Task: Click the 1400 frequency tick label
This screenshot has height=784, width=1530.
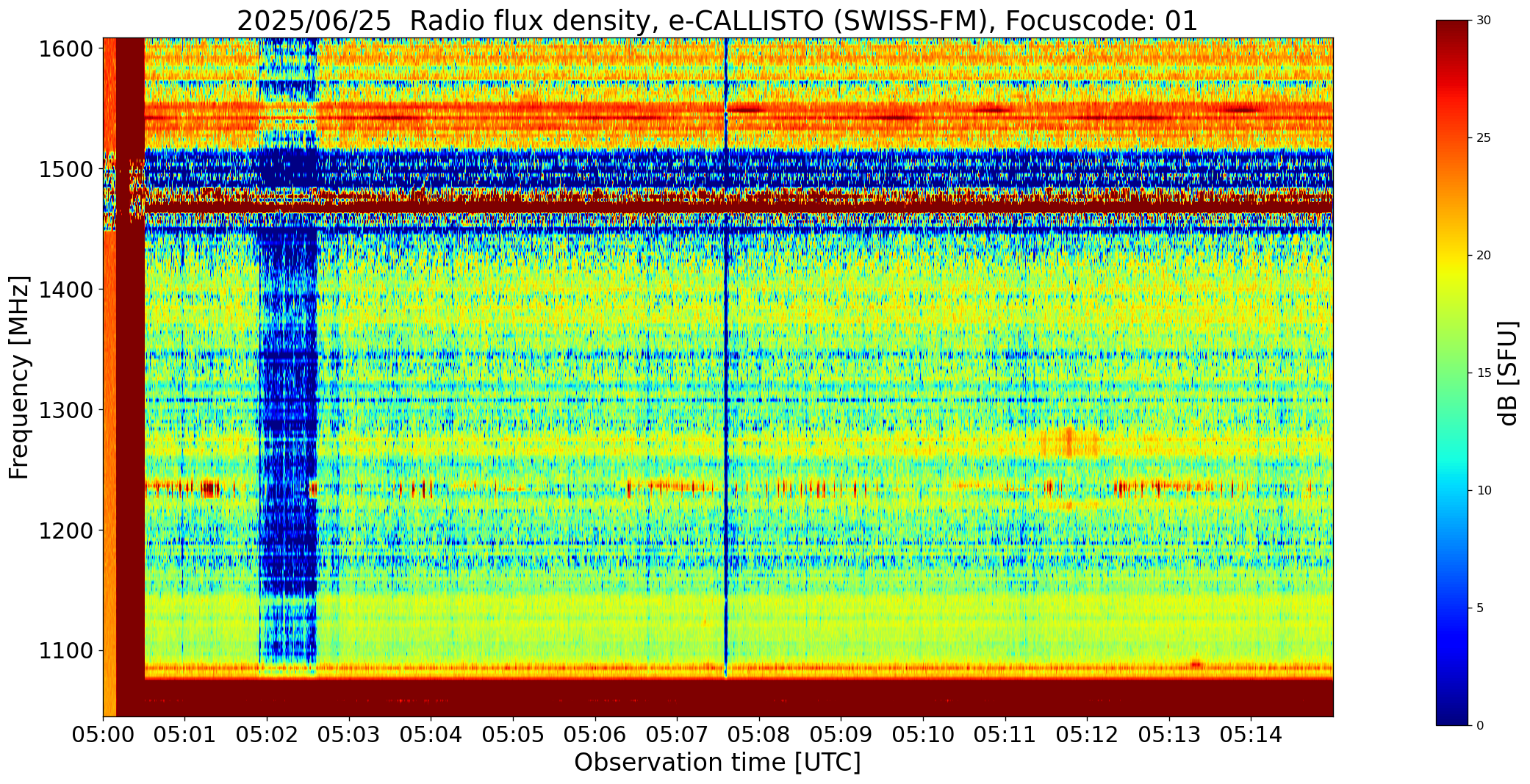Action: [x=66, y=289]
